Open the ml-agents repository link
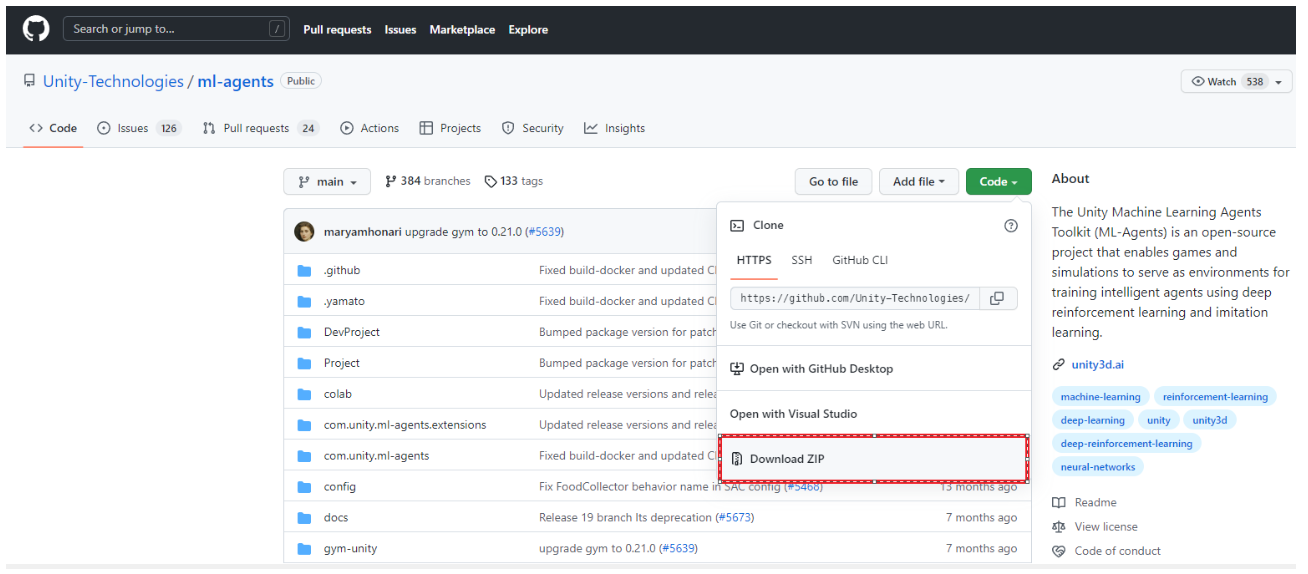This screenshot has width=1308, height=574. [x=235, y=82]
